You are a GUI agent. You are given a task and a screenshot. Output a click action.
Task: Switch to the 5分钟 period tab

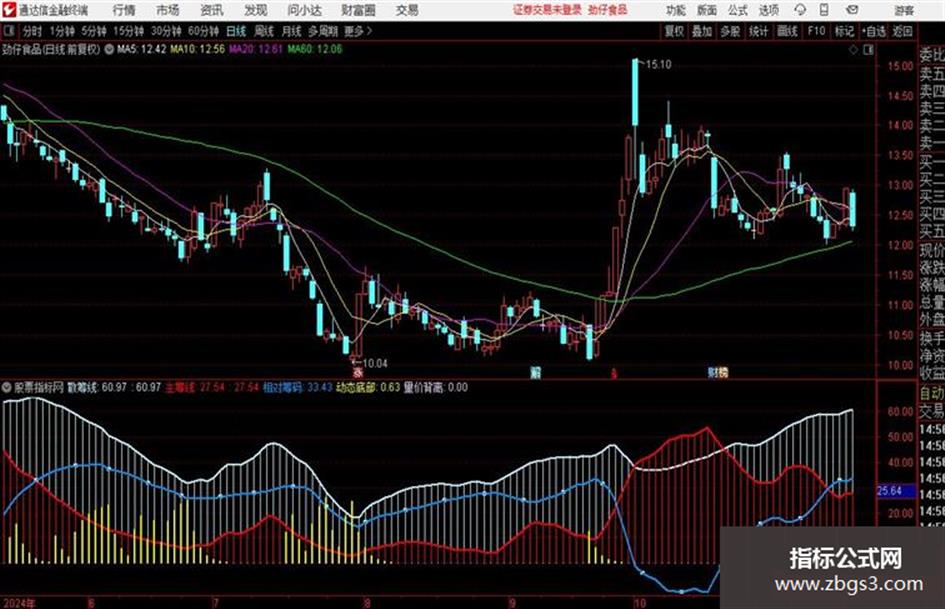click(93, 31)
